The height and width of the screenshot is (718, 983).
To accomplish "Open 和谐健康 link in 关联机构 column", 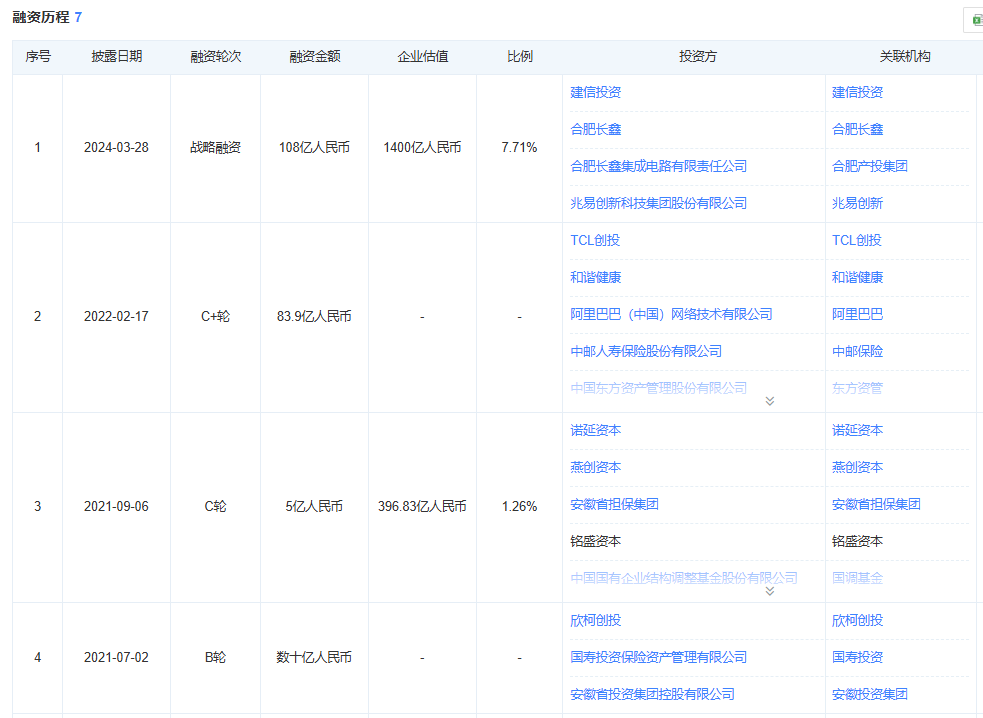I will coord(857,277).
